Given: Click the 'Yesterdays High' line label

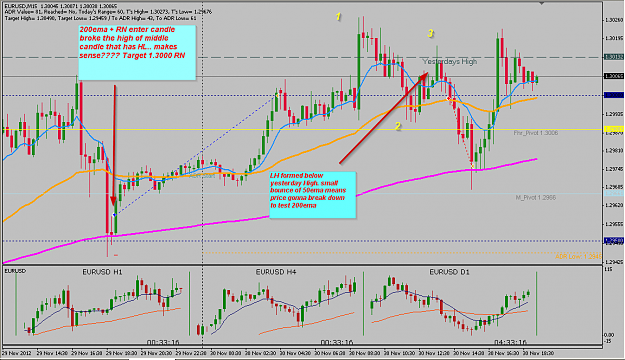Looking at the screenshot, I should 450,61.
